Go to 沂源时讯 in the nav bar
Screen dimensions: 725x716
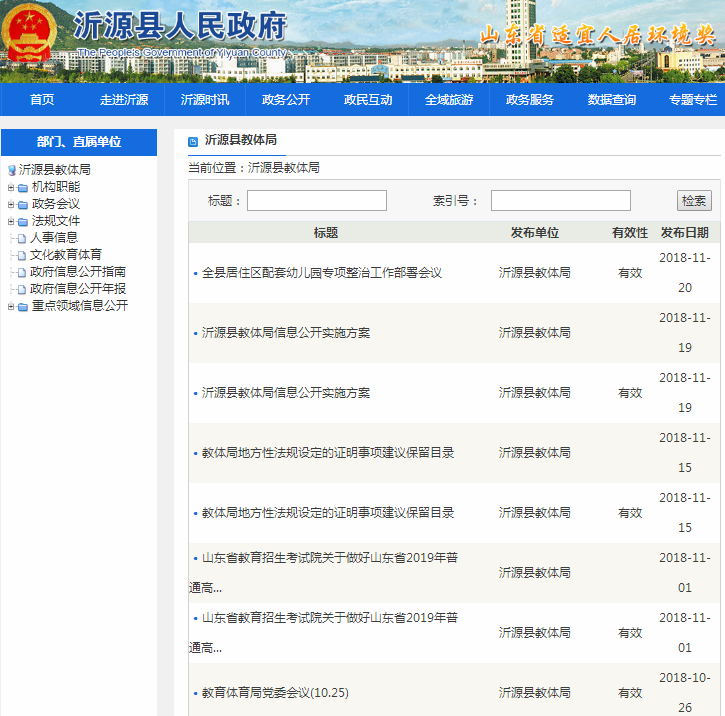205,99
